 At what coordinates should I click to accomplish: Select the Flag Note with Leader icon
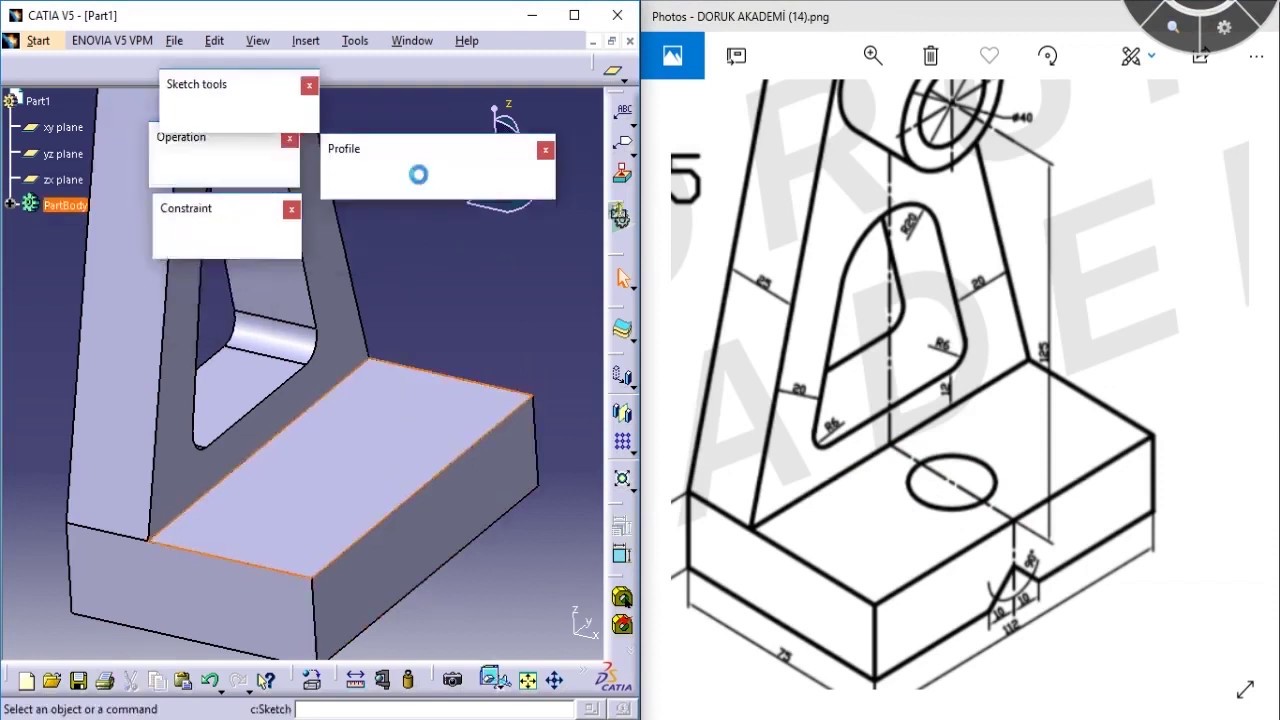623,143
